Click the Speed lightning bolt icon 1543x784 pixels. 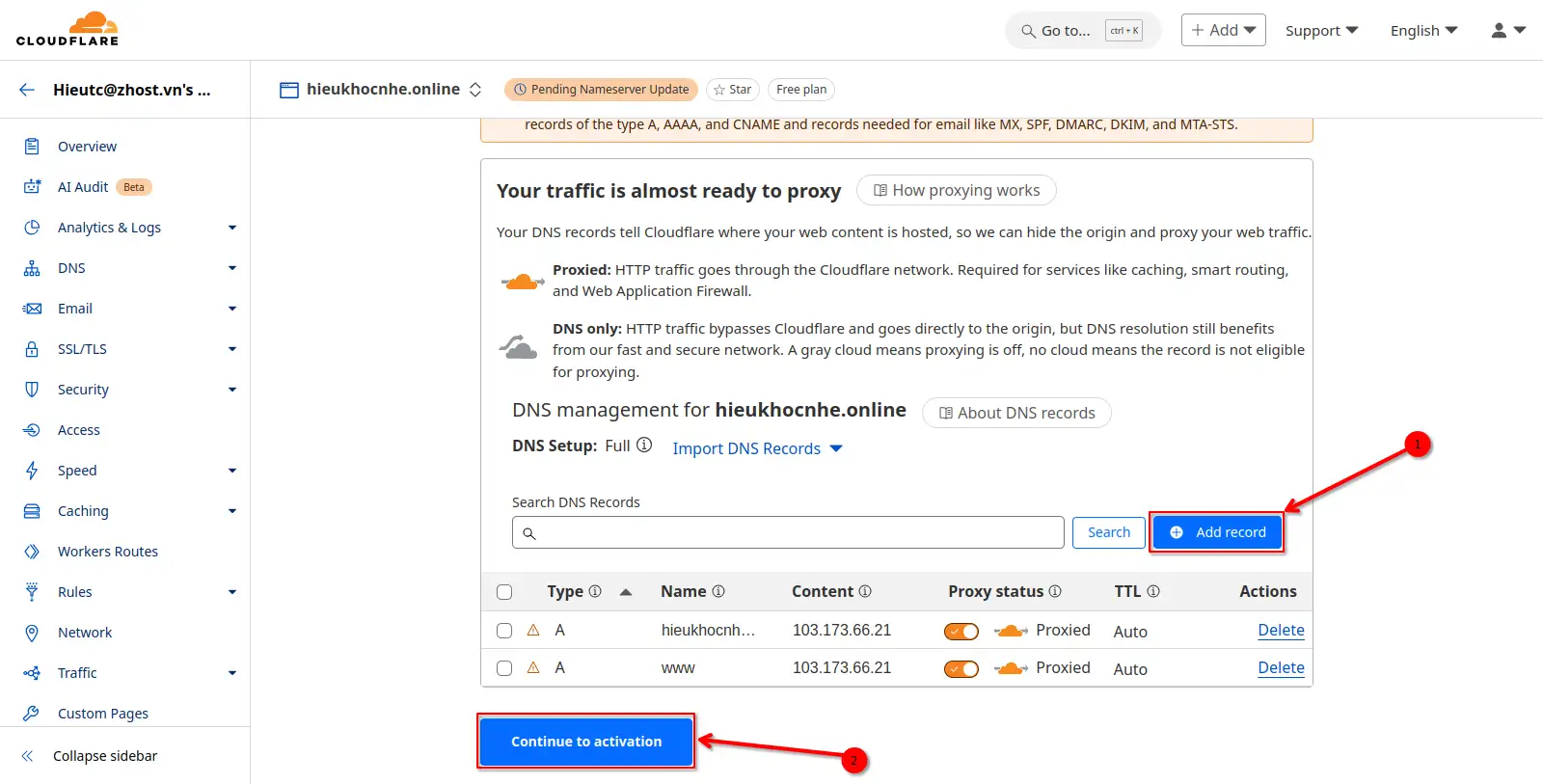(x=32, y=471)
